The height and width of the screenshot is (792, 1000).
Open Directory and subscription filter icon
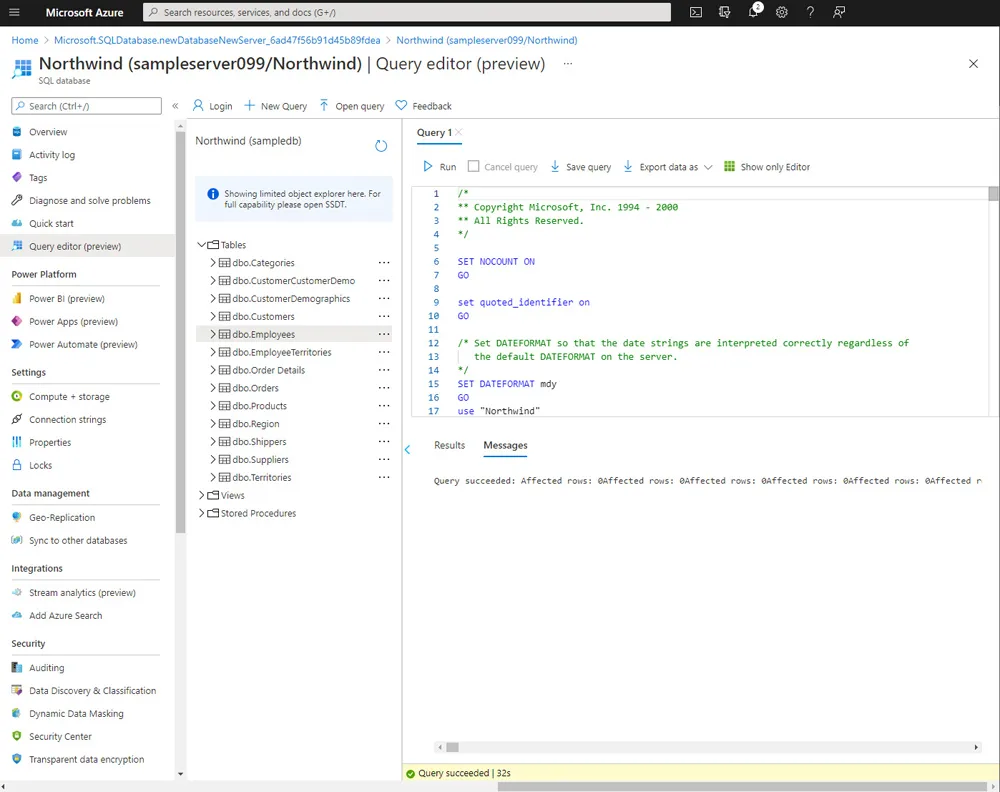pyautogui.click(x=724, y=12)
